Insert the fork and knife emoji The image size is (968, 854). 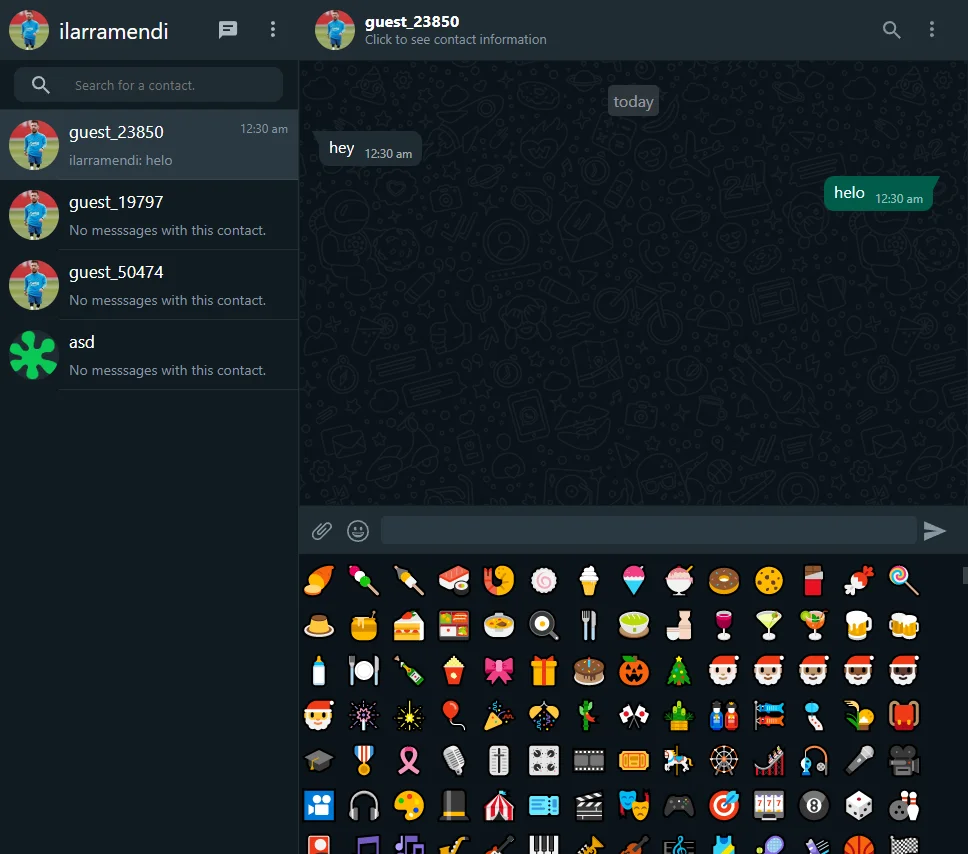tap(589, 626)
